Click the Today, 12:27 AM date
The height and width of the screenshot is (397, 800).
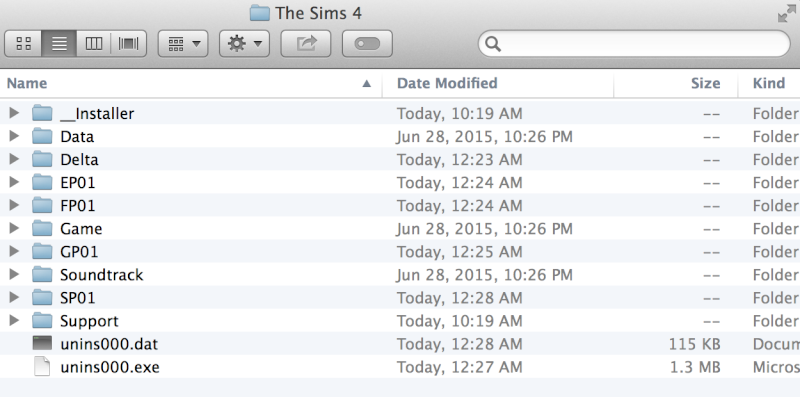click(460, 367)
